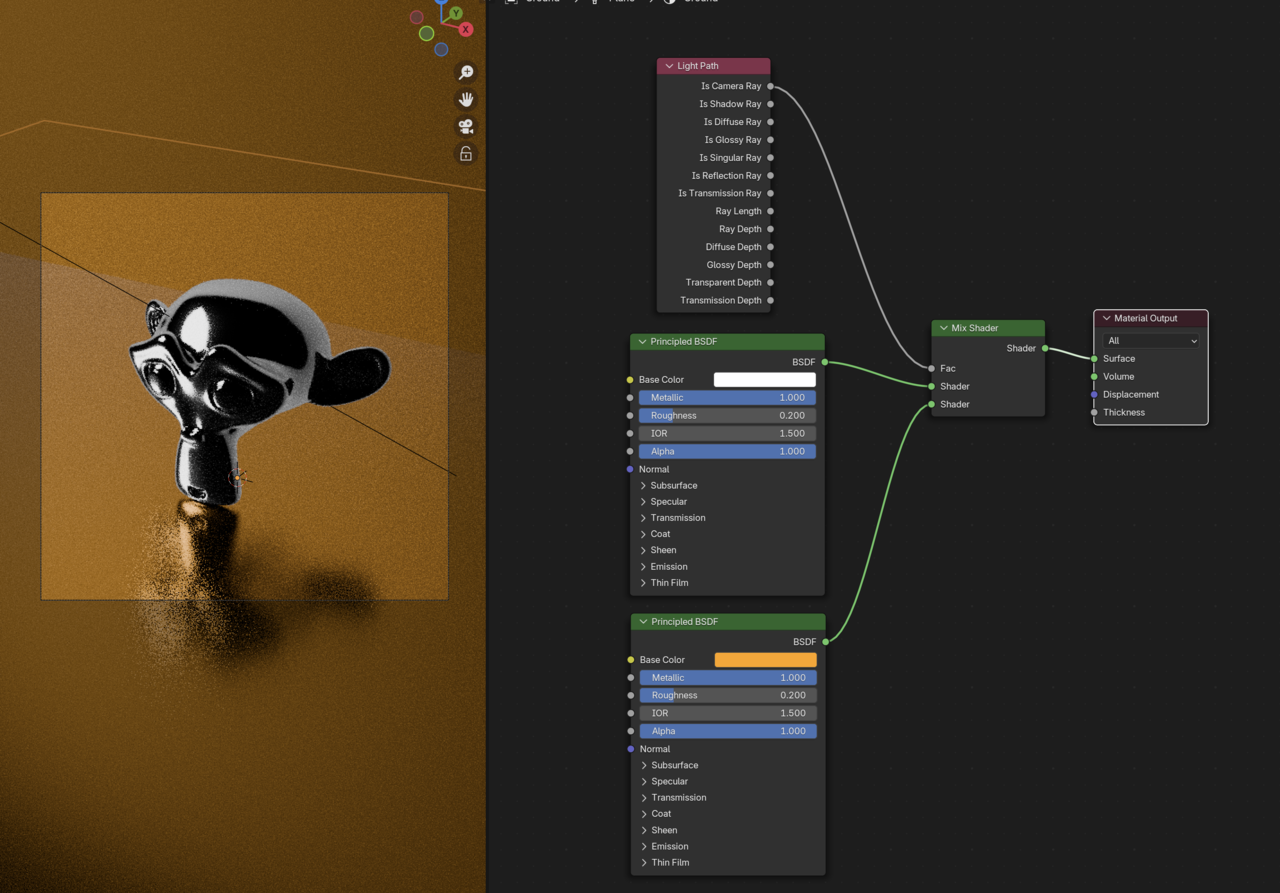The width and height of the screenshot is (1280, 893).
Task: Expand Emission in the white Principled BSDF
Action: (x=643, y=567)
